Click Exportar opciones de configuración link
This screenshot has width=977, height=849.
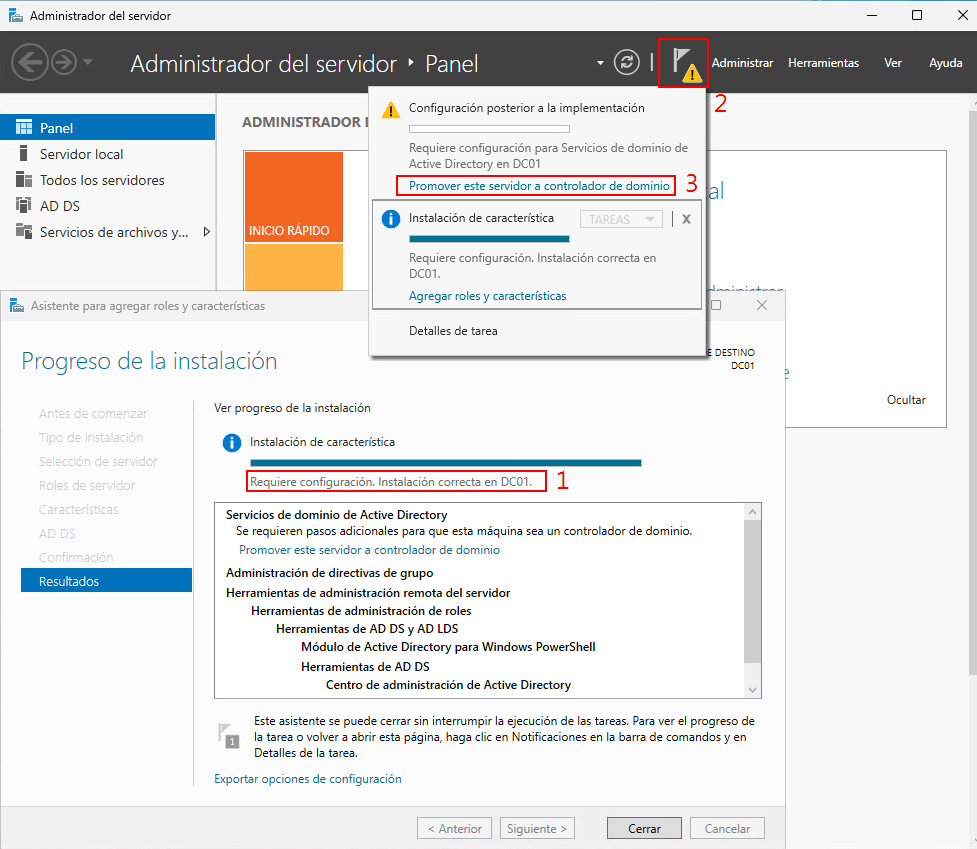(308, 779)
